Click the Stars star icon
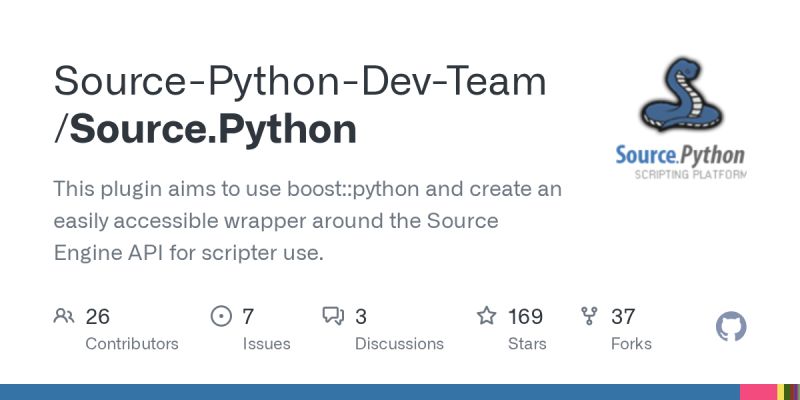The width and height of the screenshot is (800, 400). tap(486, 316)
